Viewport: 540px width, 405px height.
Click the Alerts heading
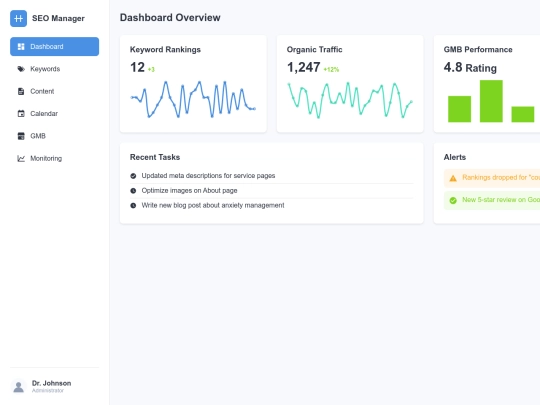point(455,157)
